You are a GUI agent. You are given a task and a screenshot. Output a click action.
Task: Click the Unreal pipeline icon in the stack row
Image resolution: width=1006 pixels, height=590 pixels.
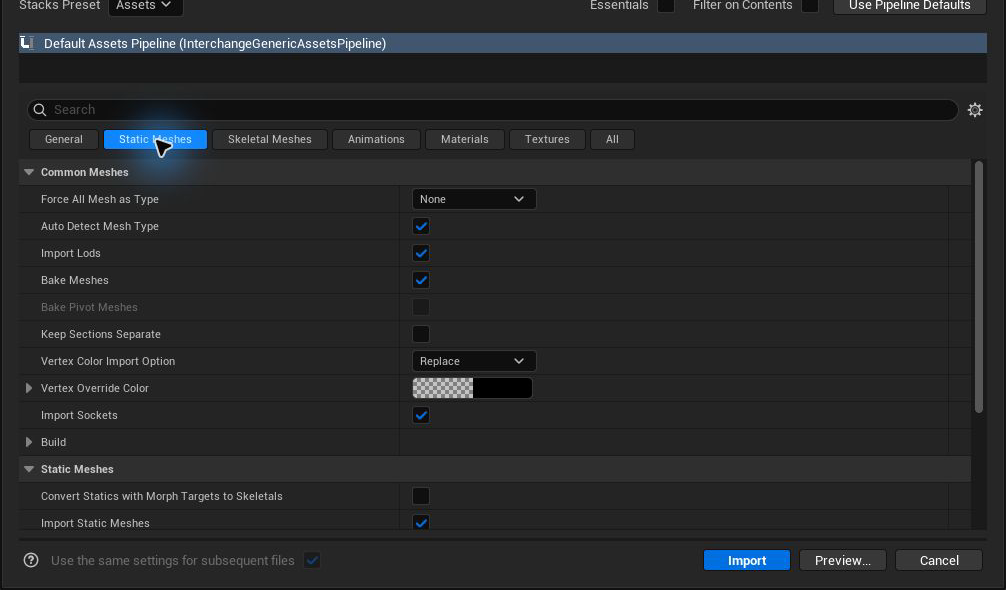coord(27,43)
